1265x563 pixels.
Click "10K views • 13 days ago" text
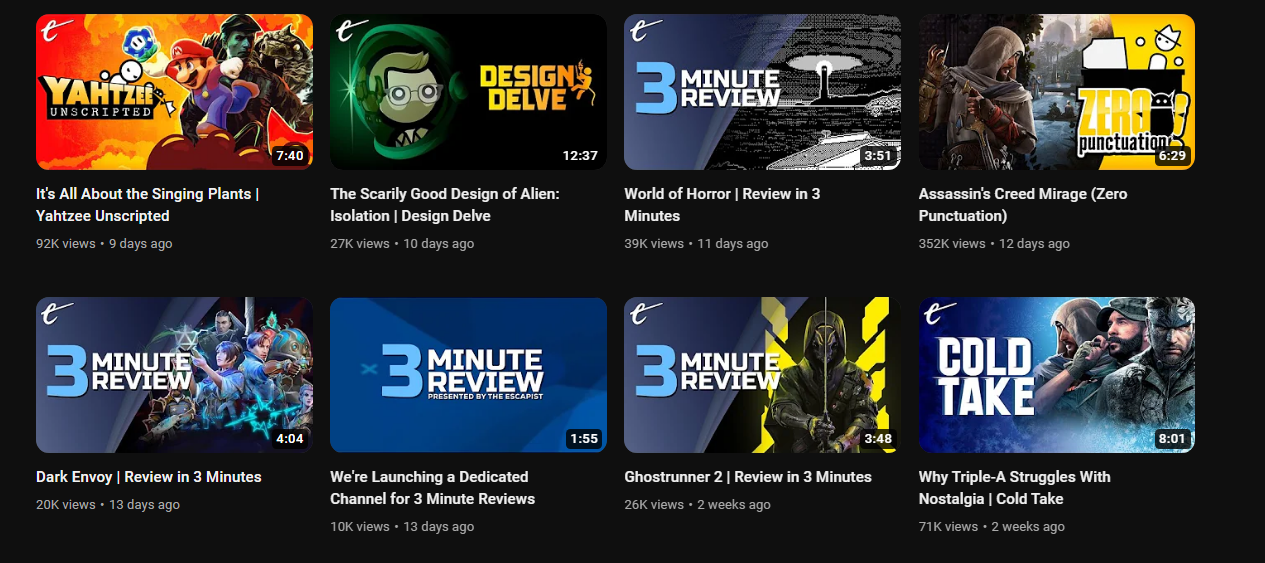click(x=402, y=526)
